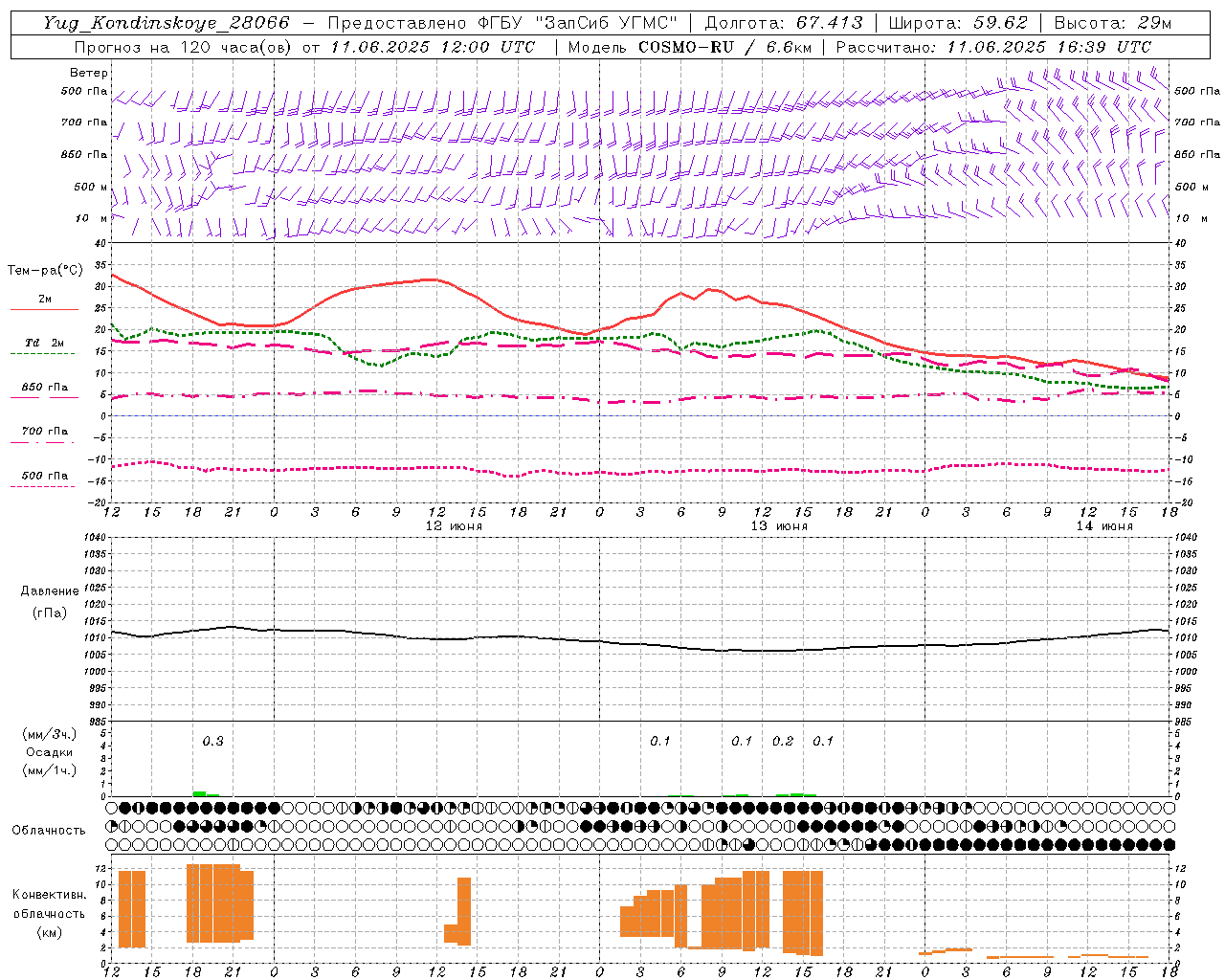Select the (мм/1ч.) precipitation unit label
1225x980 pixels.
click(x=50, y=771)
